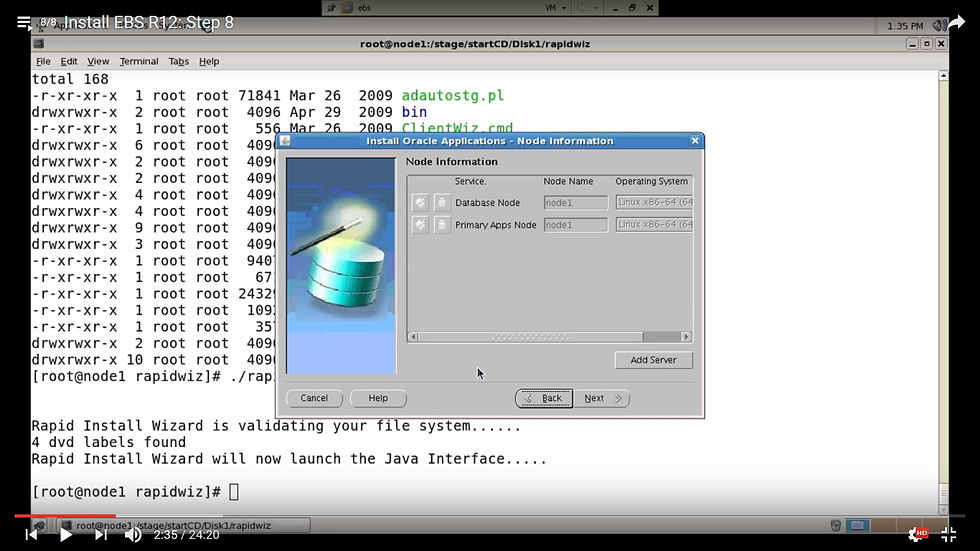The image size is (980, 551).
Task: Click the 1:35 PM panel clock
Action: coord(905,26)
